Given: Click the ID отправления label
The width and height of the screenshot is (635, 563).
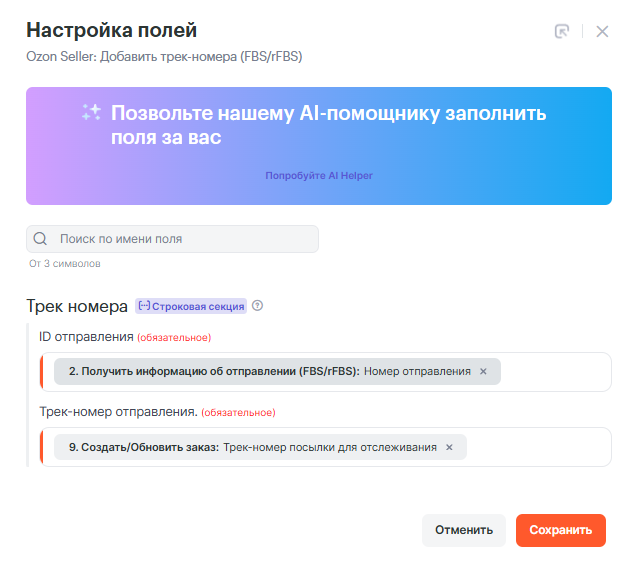Looking at the screenshot, I should 85,337.
